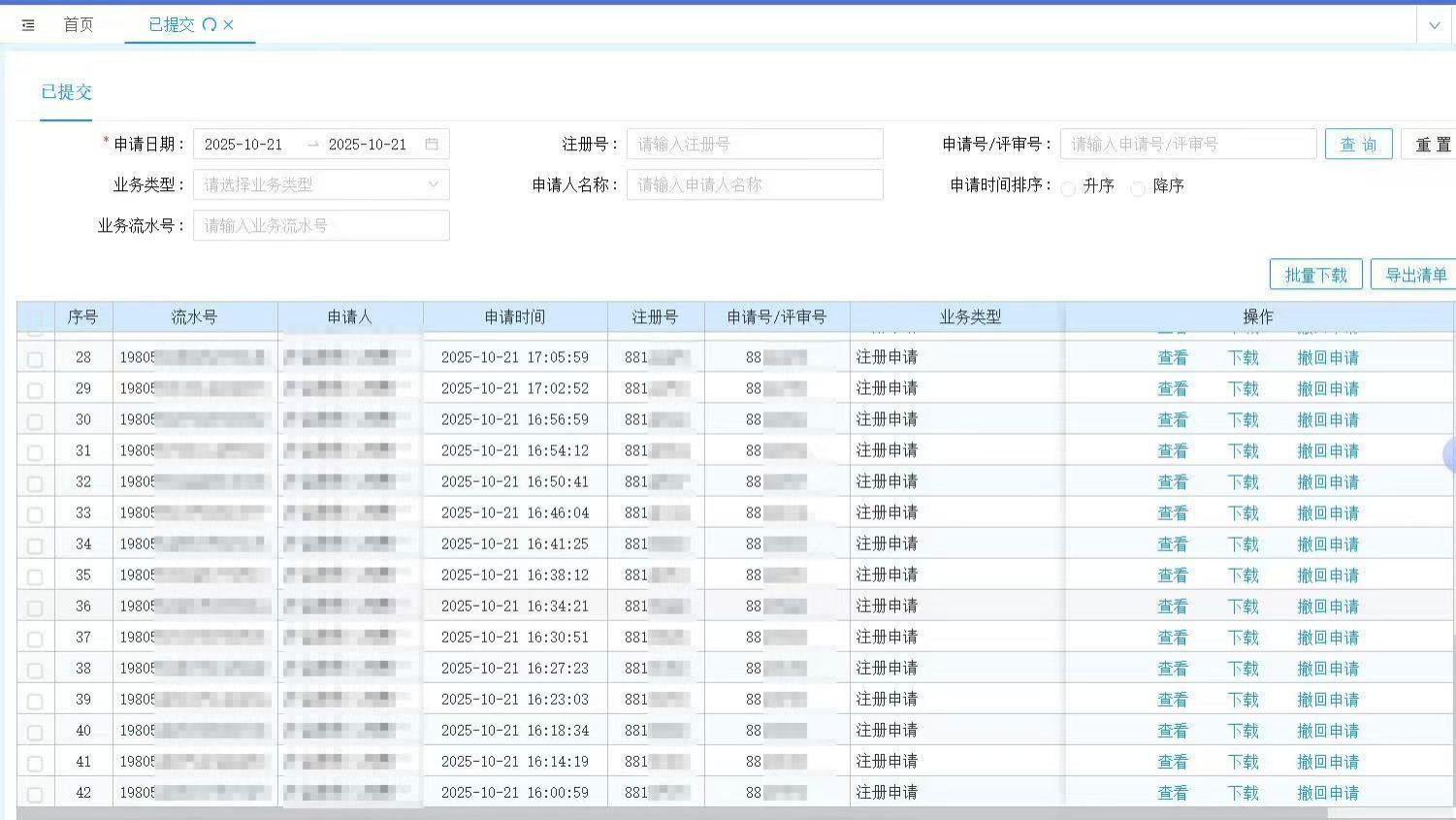Open the 业务类型 dropdown
Screen dimensions: 1456x820
pyautogui.click(x=321, y=184)
